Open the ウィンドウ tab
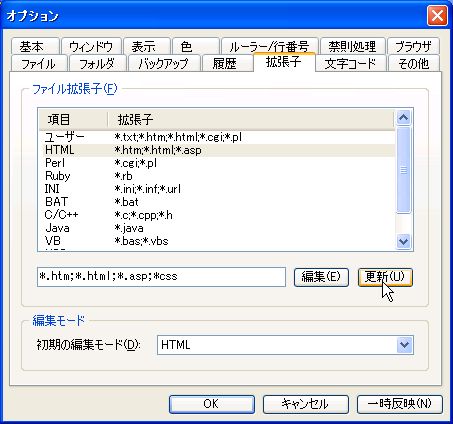 point(91,46)
